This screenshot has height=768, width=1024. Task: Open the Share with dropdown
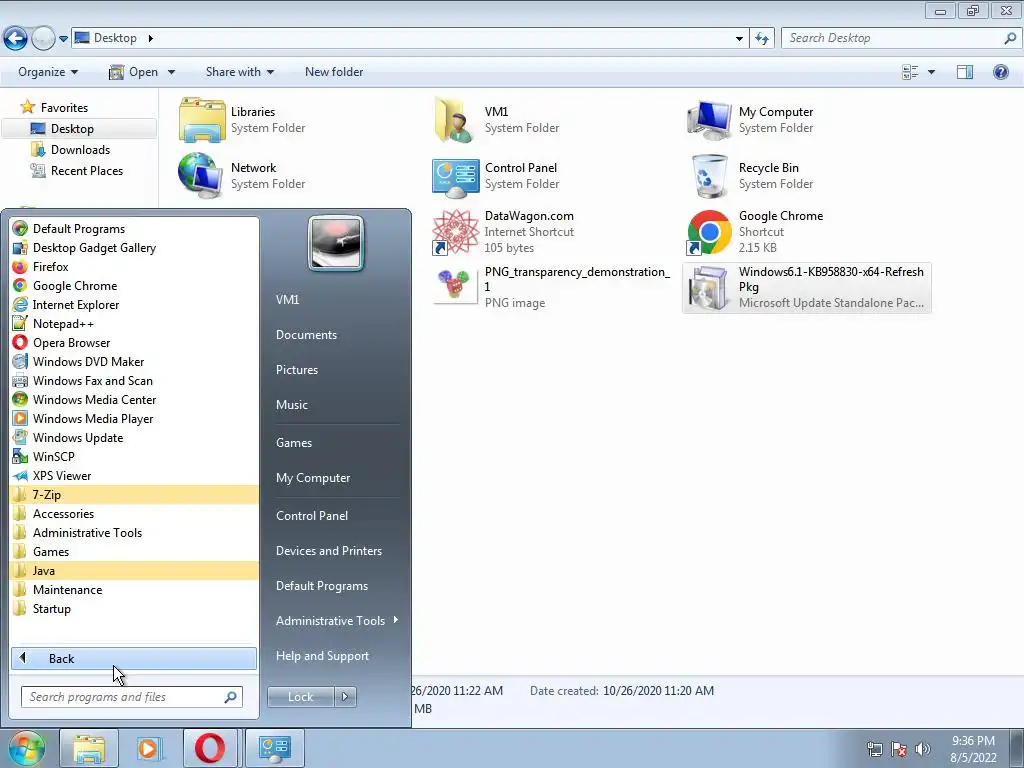tap(240, 72)
